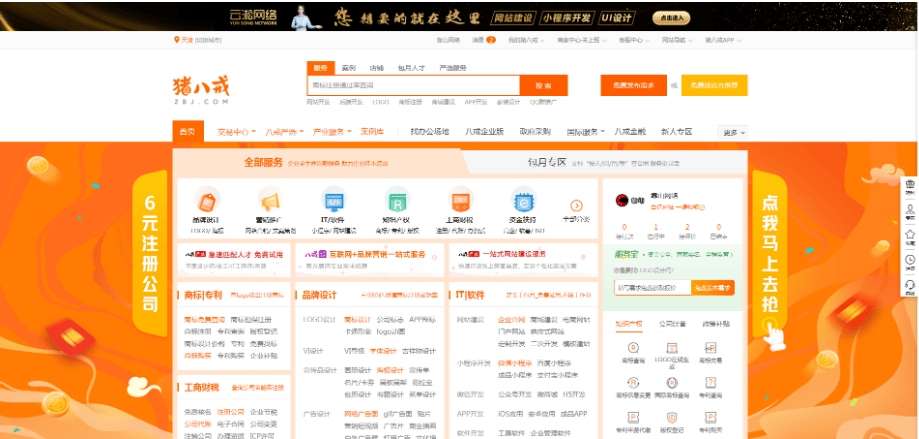Open the 资金扶持 category icon
919x439 pixels.
point(523,199)
